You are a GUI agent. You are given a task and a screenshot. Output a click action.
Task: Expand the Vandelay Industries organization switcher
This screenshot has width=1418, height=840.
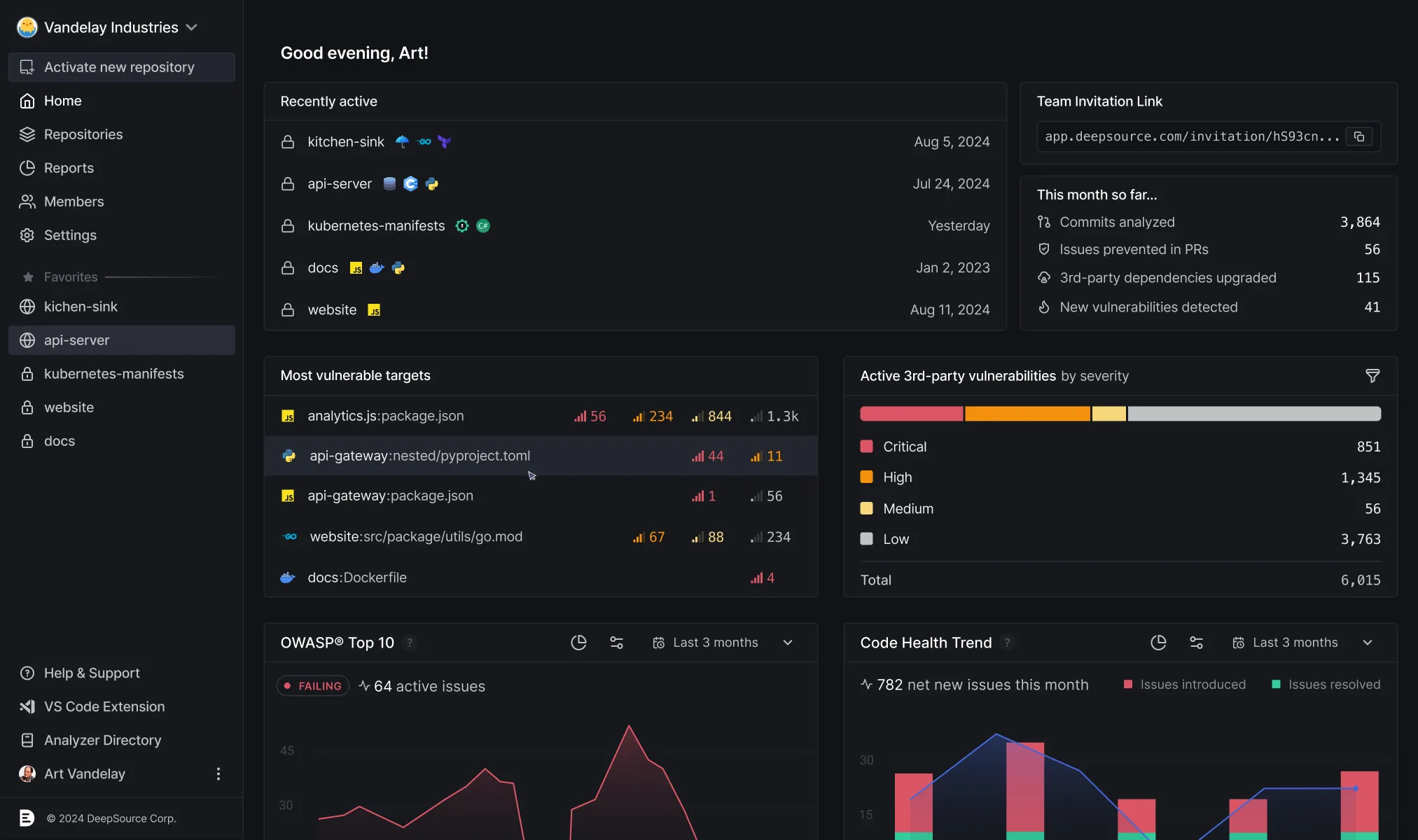(192, 27)
